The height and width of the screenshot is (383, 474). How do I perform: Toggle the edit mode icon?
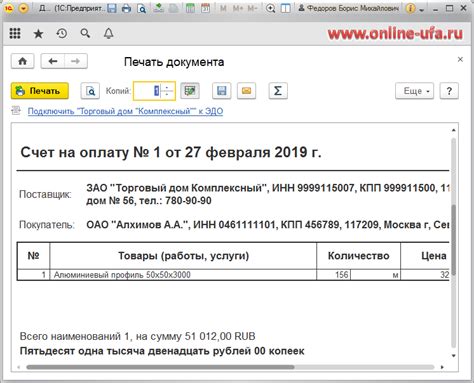tap(190, 91)
